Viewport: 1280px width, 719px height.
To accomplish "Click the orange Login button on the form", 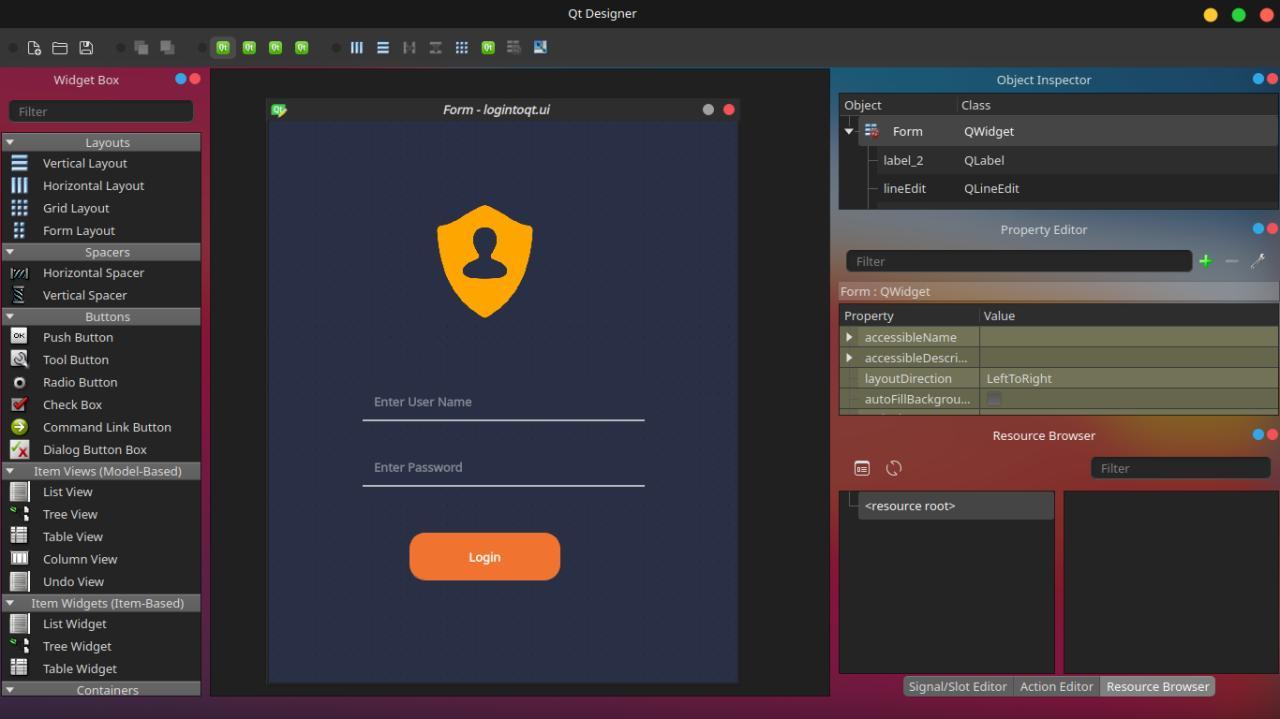I will [x=485, y=557].
